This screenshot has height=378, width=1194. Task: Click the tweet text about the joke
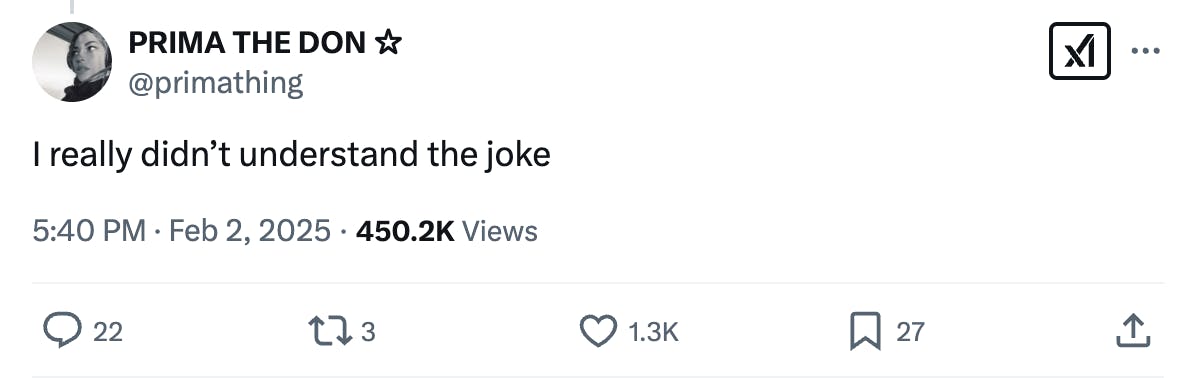pos(291,155)
